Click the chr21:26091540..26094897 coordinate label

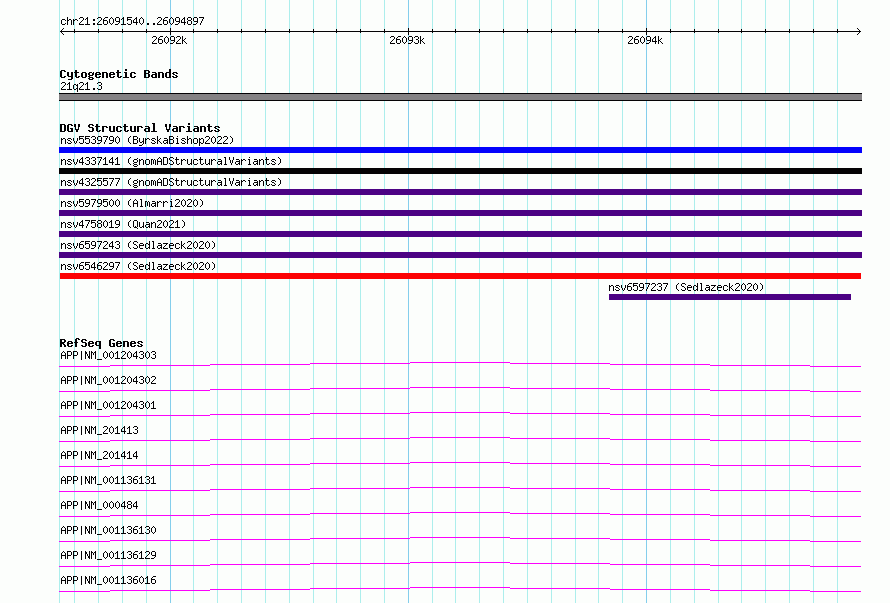click(132, 21)
